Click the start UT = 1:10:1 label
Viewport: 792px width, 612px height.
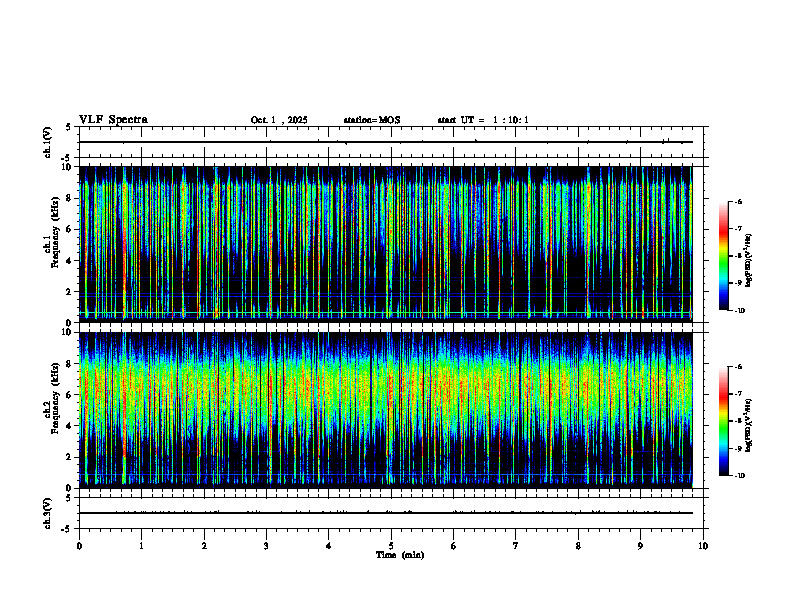pyautogui.click(x=483, y=120)
